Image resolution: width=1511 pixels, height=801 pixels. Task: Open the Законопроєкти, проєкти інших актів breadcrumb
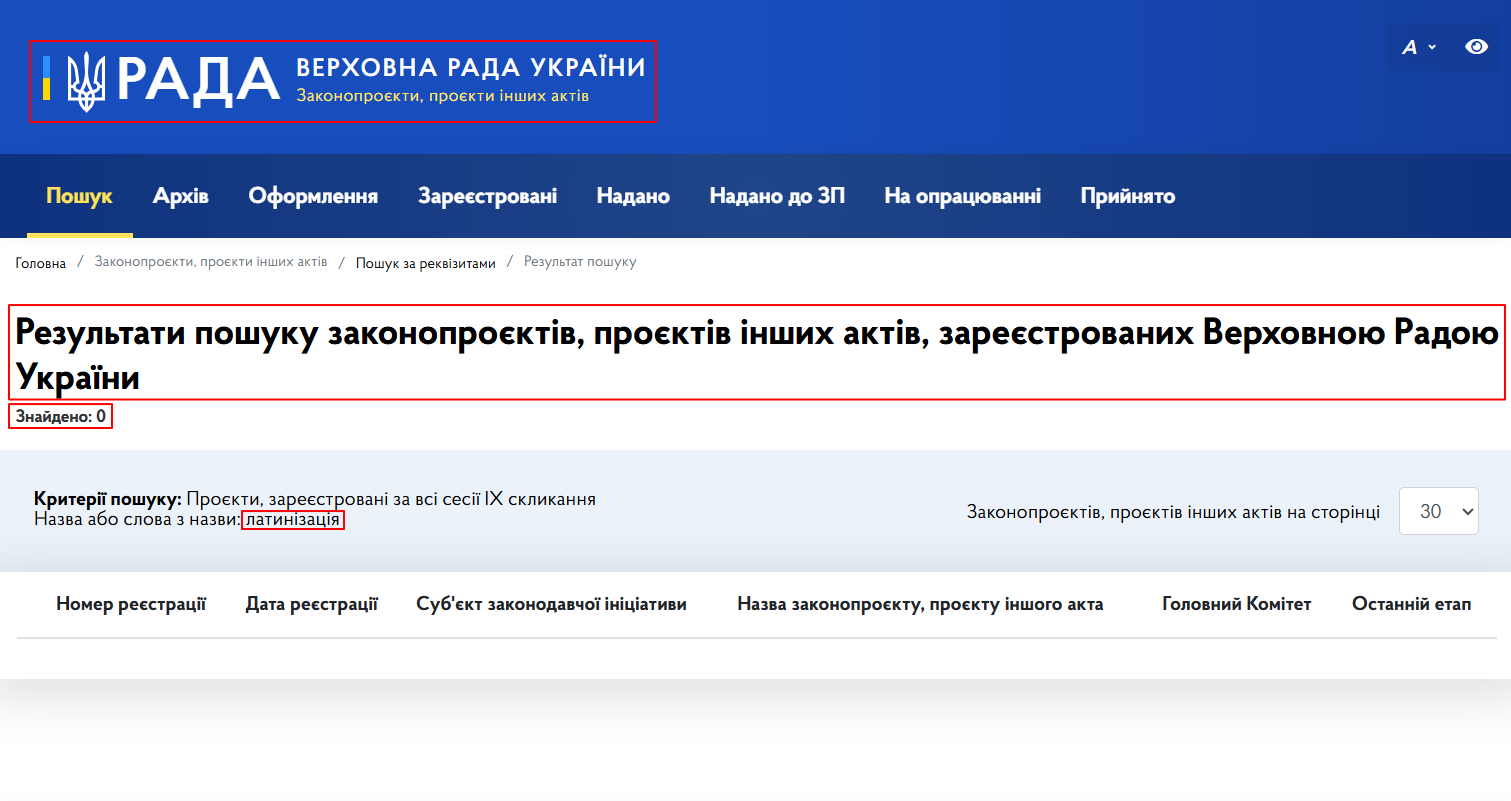pyautogui.click(x=211, y=262)
